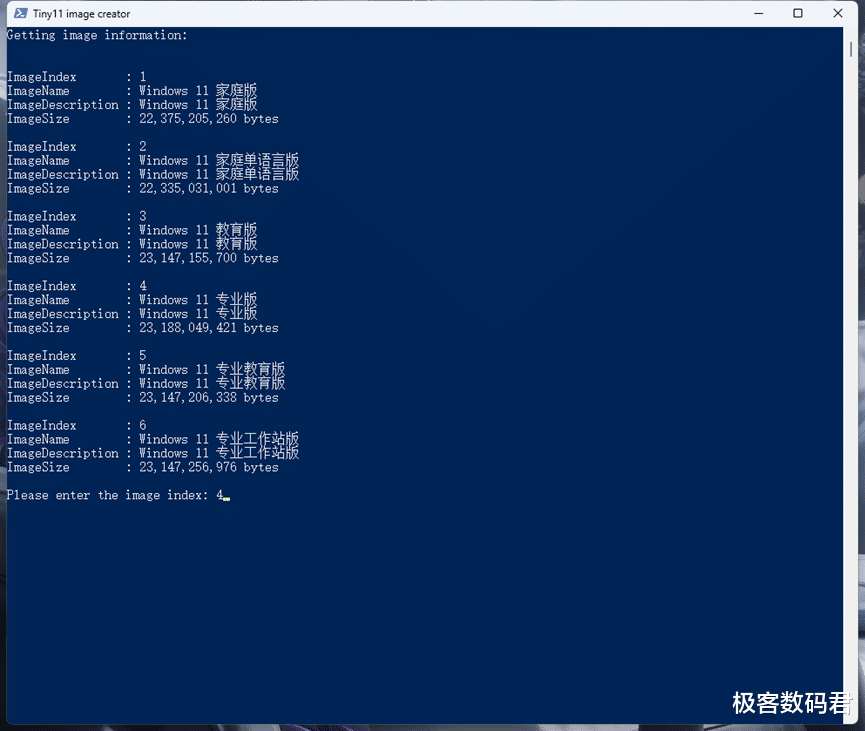
Task: Click ImageIndex value 5
Action: pyautogui.click(x=143, y=355)
